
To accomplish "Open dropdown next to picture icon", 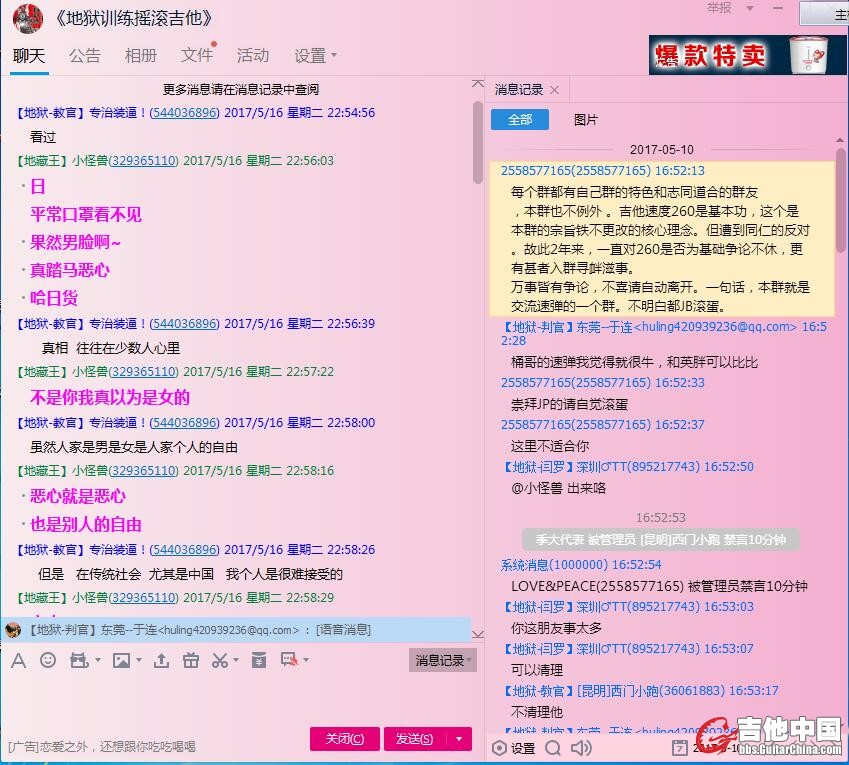I will (x=139, y=660).
